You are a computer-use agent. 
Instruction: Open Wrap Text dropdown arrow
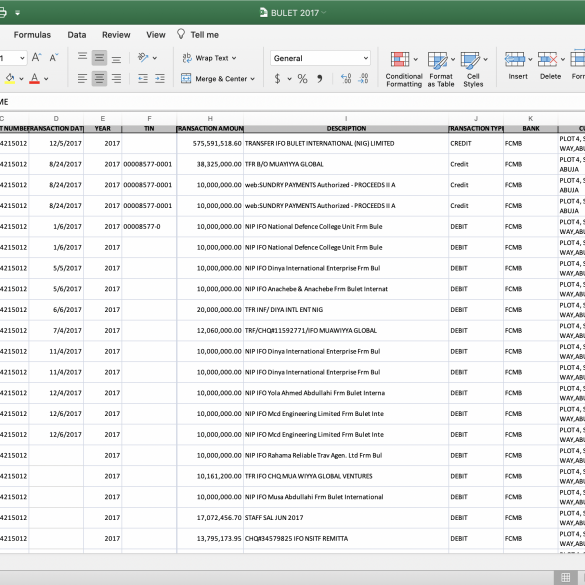[x=234, y=58]
